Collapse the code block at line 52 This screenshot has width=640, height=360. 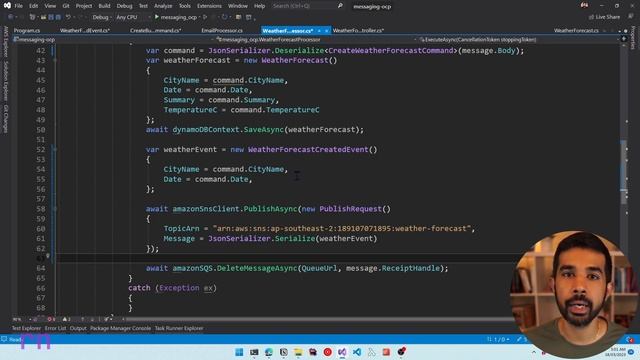(x=55, y=149)
